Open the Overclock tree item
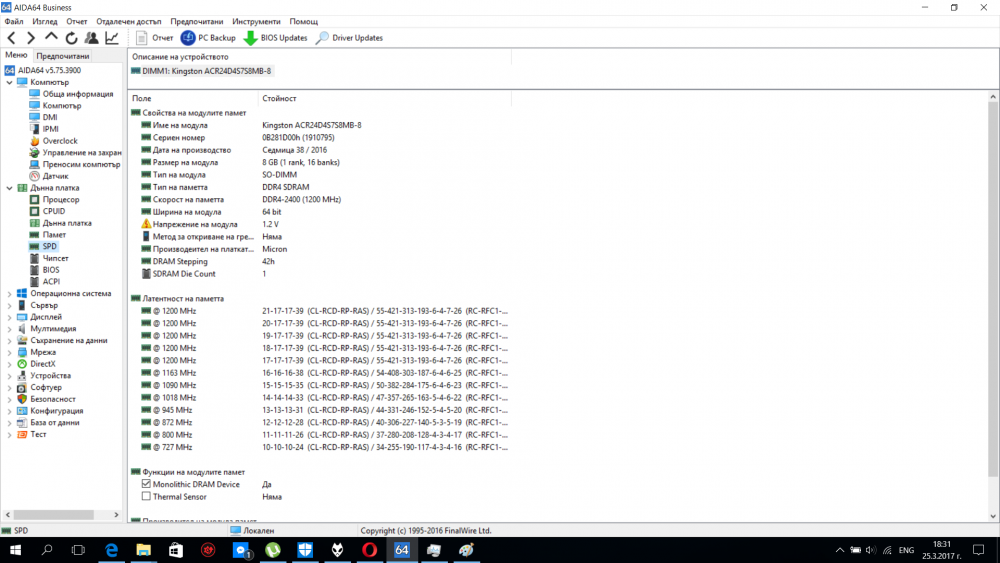 pos(60,141)
